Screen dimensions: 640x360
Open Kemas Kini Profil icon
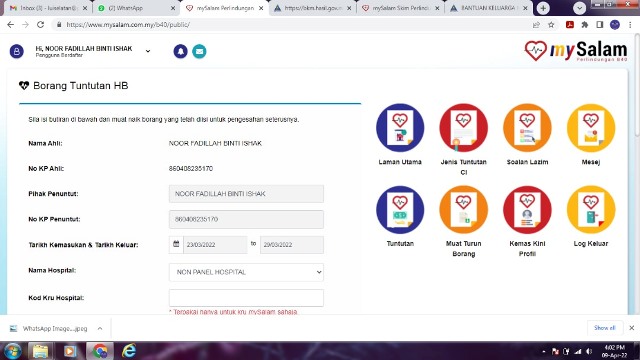527,210
